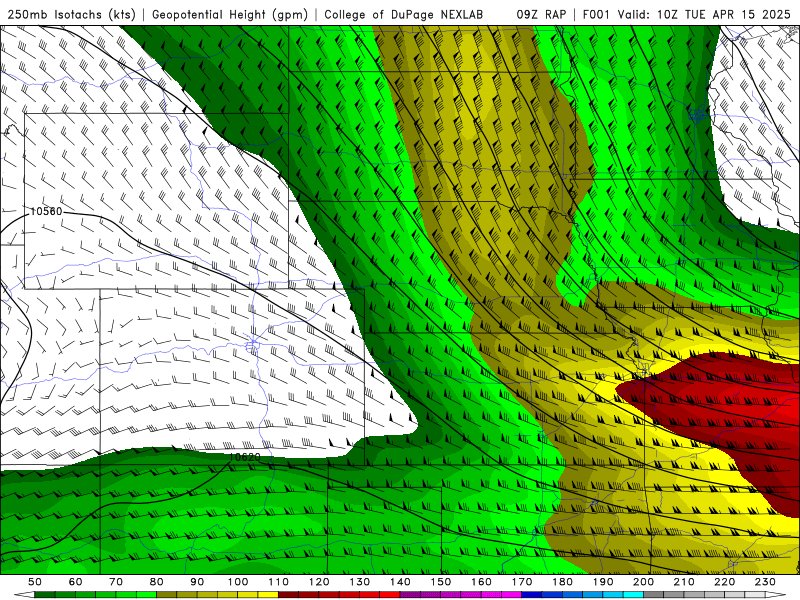Click the 120 value on the color scale
The height and width of the screenshot is (600, 800).
point(319,582)
